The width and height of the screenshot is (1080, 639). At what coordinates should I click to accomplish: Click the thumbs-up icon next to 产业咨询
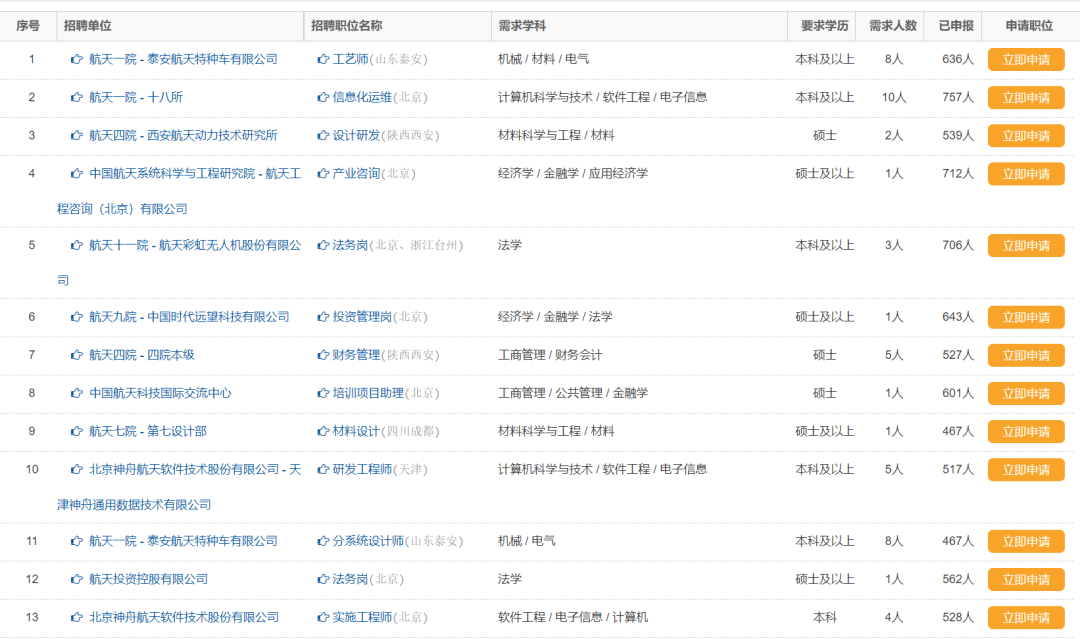click(x=322, y=173)
